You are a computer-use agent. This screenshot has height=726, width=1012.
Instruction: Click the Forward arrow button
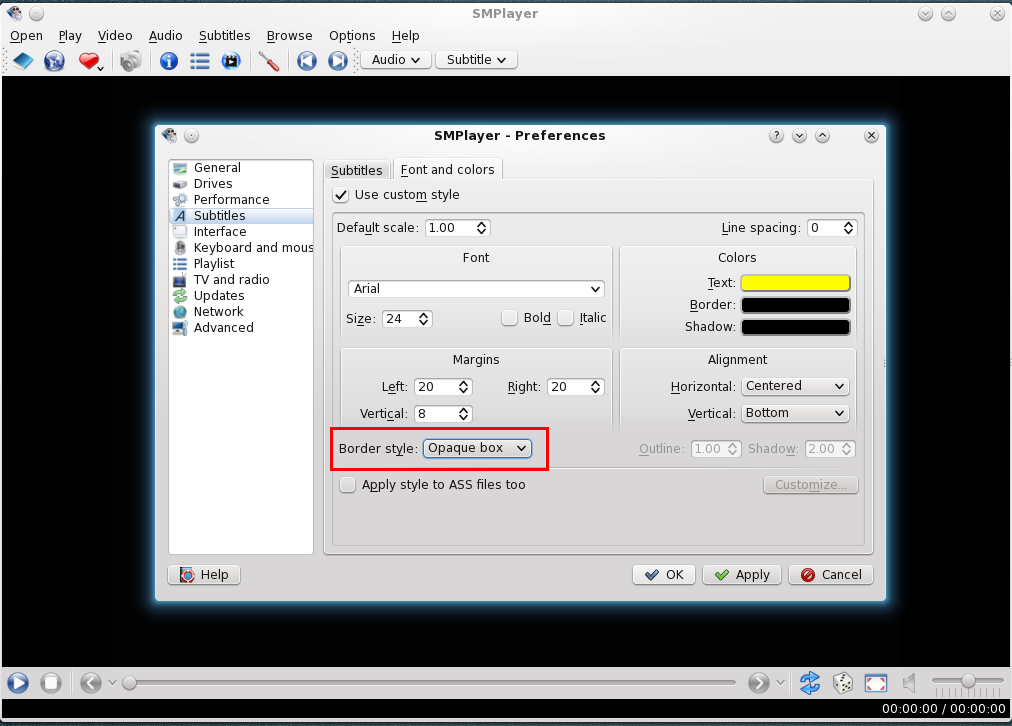(x=759, y=683)
